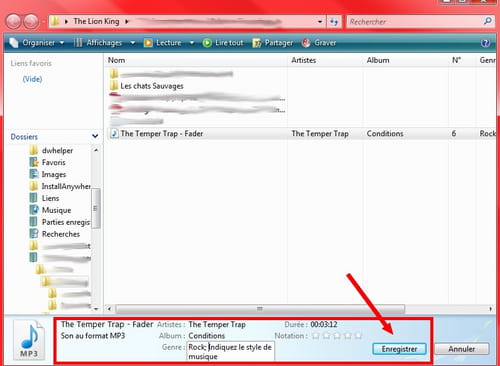Open the Lecture dropdown arrow
Viewport: 500px width, 366px height.
tap(192, 43)
